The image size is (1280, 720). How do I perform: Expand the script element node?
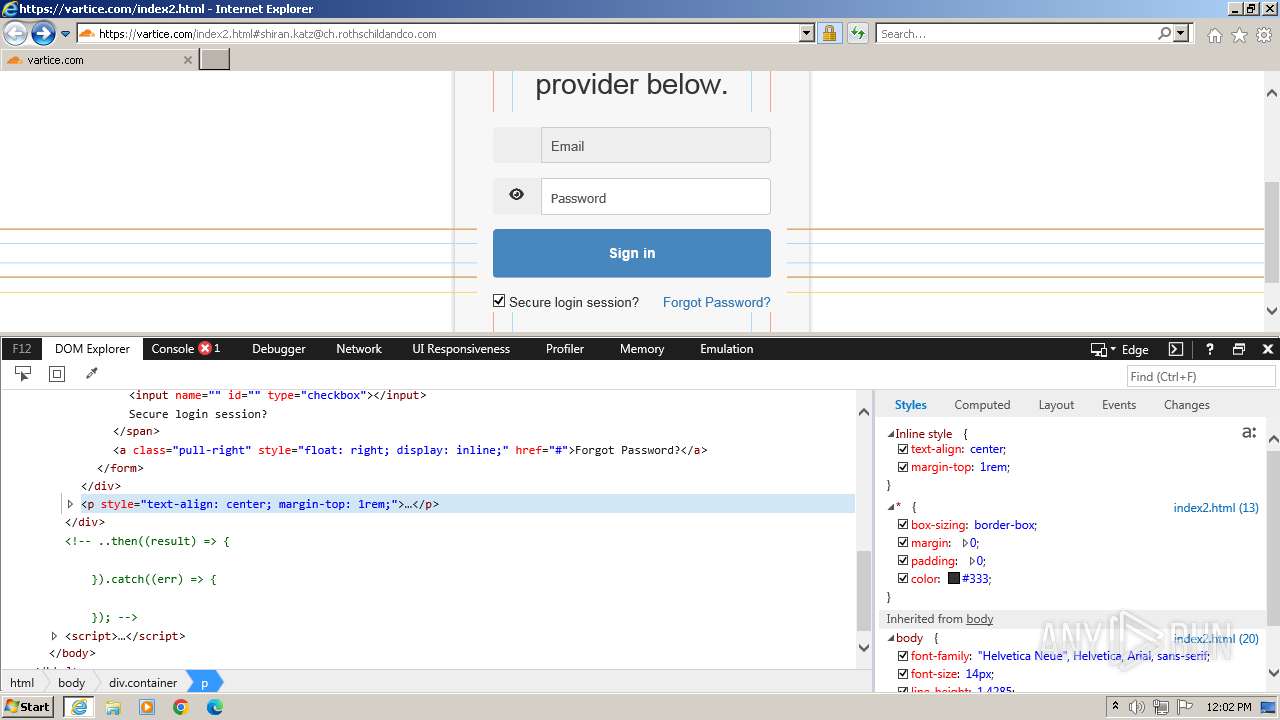point(54,636)
